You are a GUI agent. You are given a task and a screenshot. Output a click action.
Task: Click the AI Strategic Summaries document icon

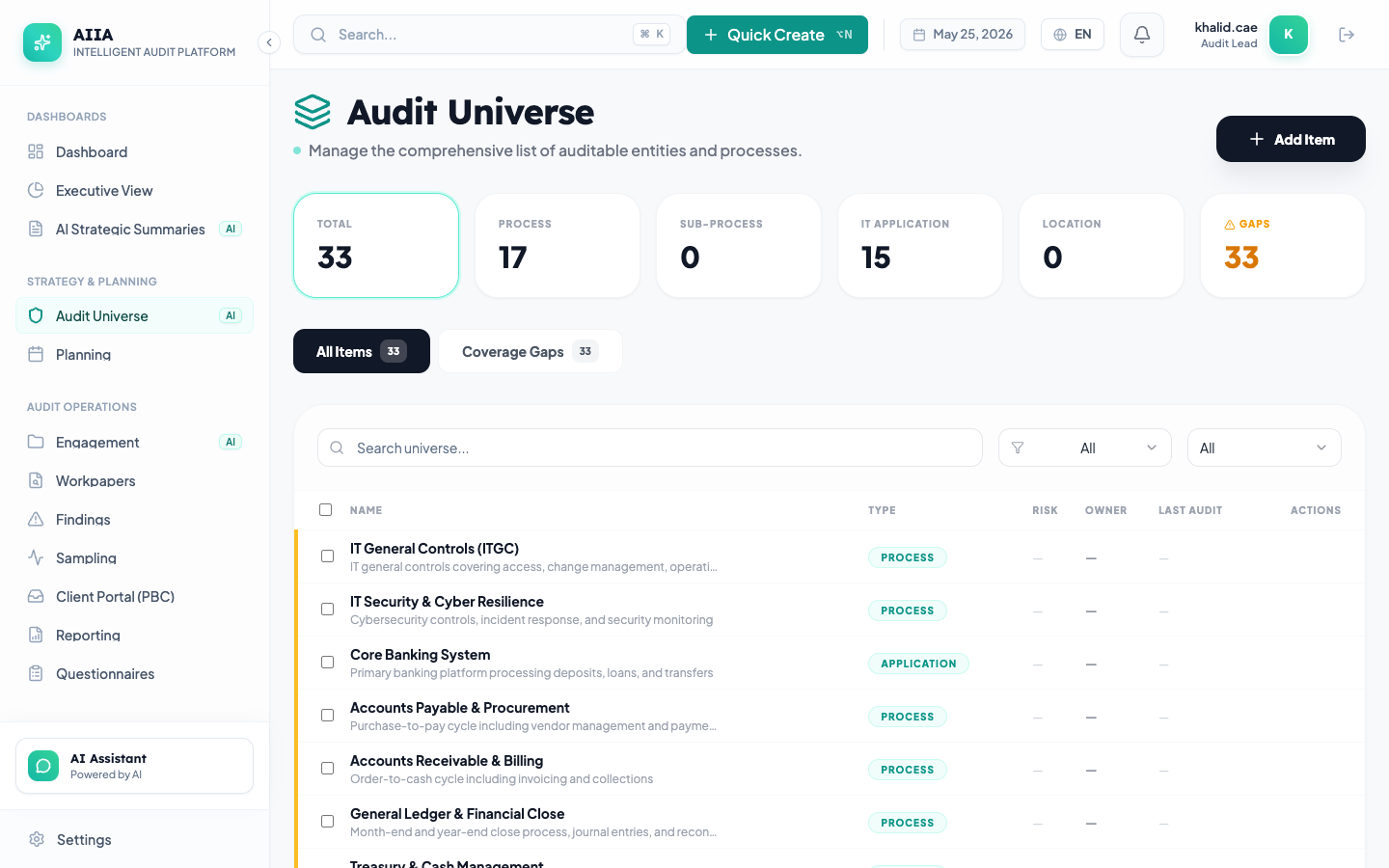(36, 229)
